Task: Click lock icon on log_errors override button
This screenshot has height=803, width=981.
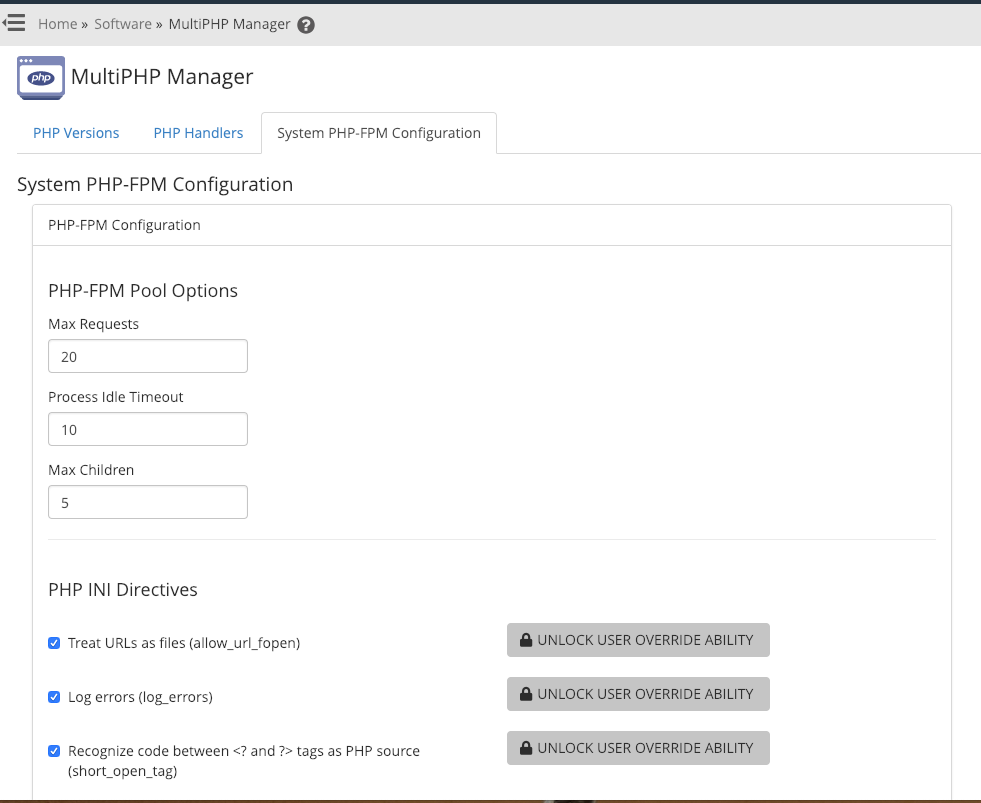Action: point(526,694)
